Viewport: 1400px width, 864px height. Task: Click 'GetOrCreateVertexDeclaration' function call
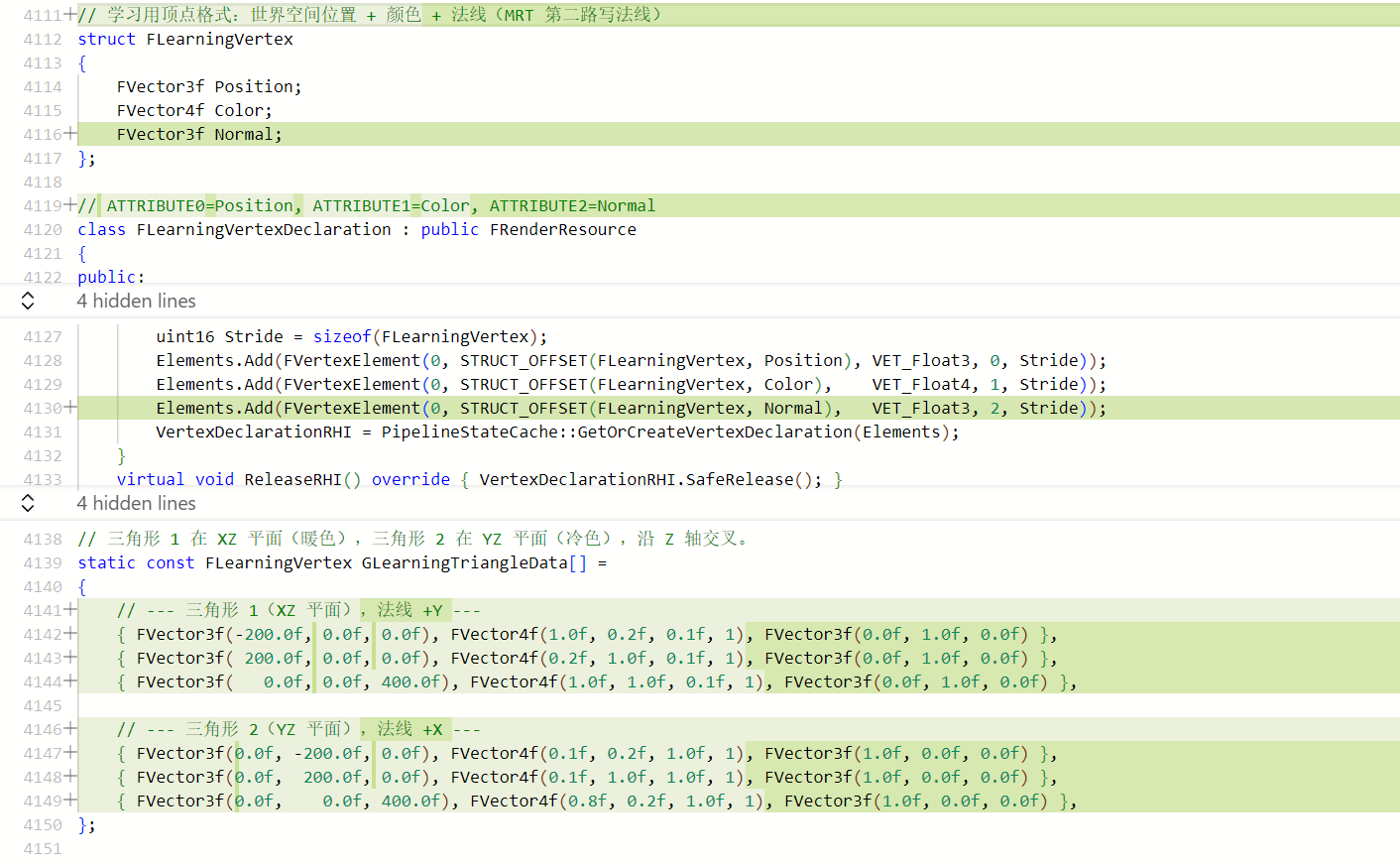click(x=715, y=432)
